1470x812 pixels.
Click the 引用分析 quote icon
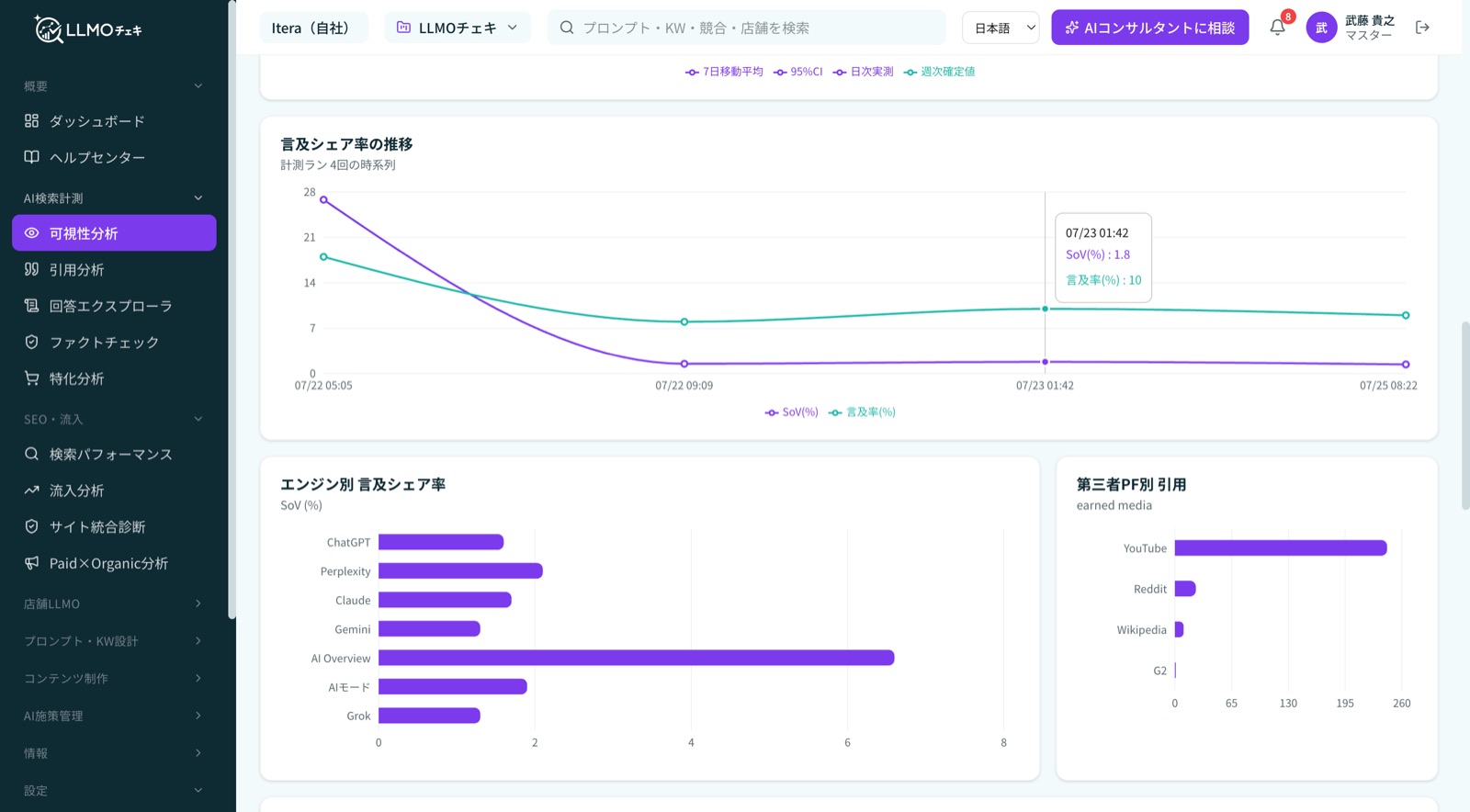point(31,269)
